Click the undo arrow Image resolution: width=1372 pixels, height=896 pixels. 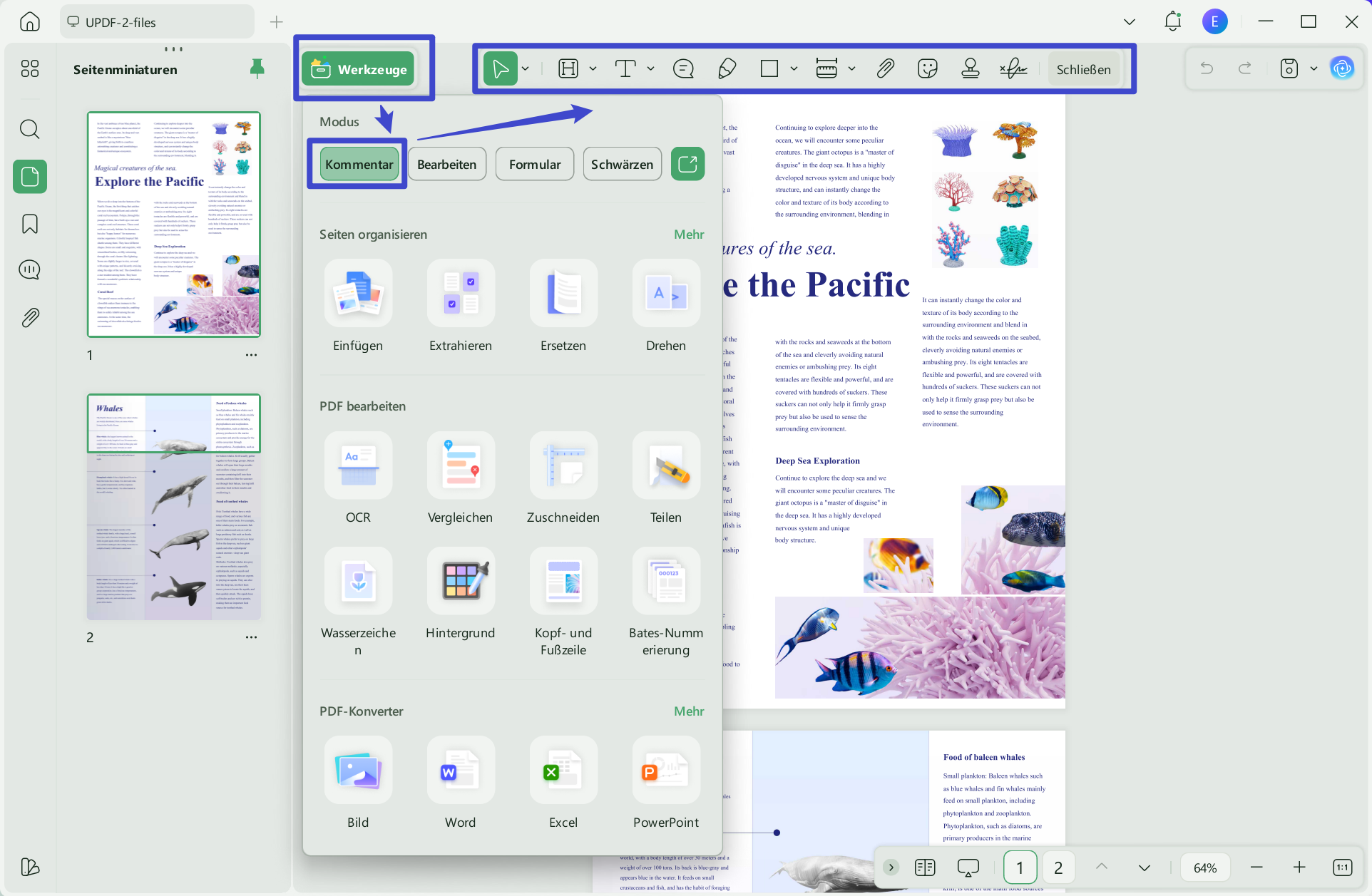pos(1207,68)
